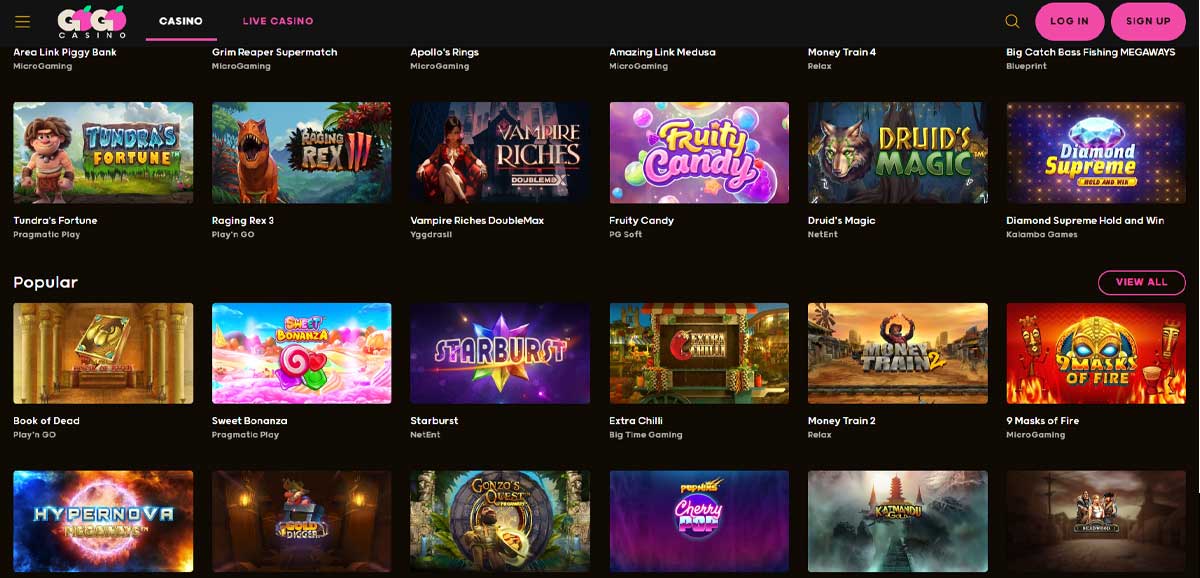Open the Cherry Pop game thumbnail

(699, 522)
